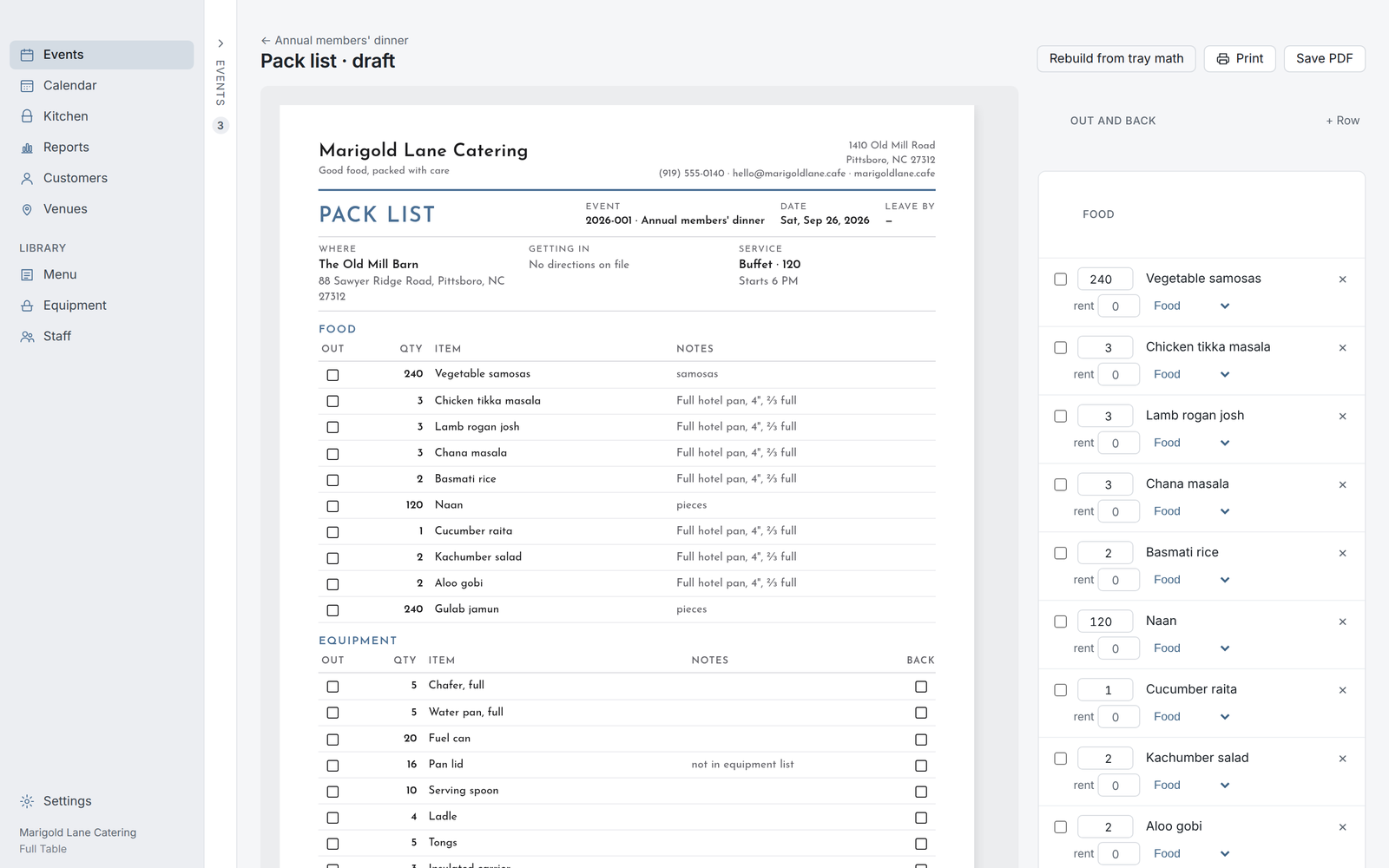The height and width of the screenshot is (868, 1389).
Task: Edit the quantity field for Naan
Action: [1105, 621]
